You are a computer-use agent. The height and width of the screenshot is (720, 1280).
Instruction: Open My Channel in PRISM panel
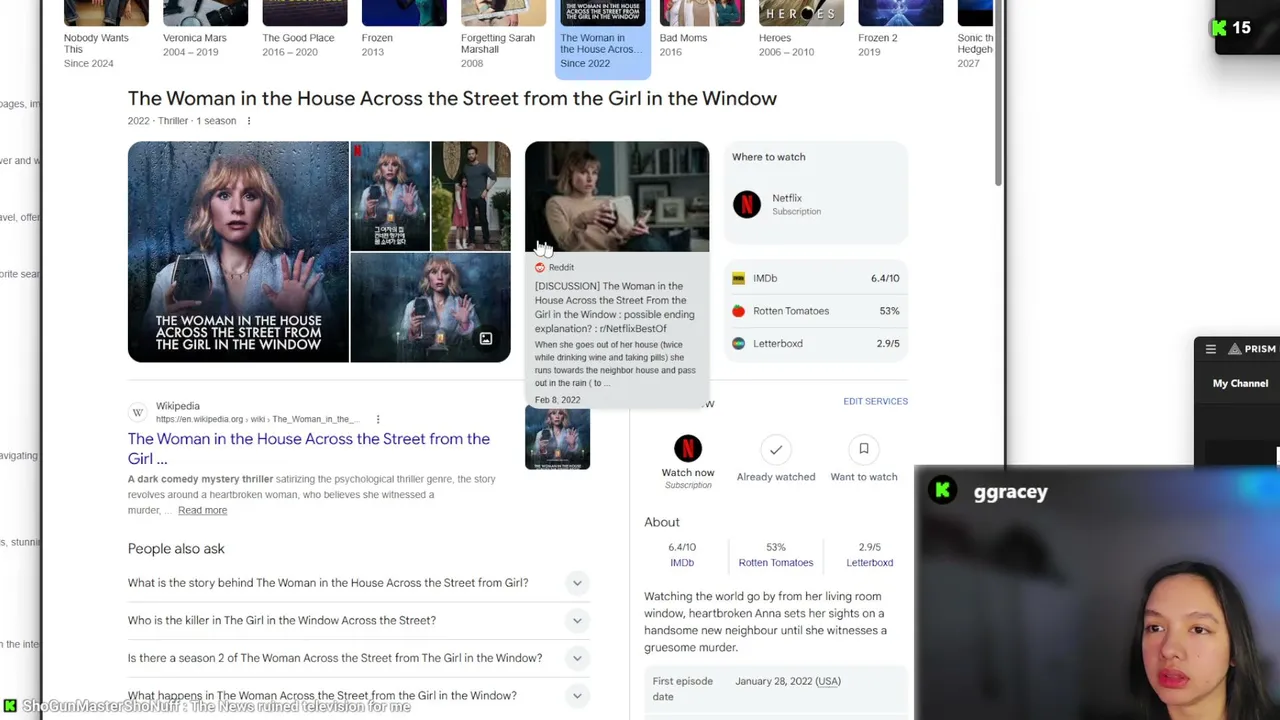click(1240, 383)
